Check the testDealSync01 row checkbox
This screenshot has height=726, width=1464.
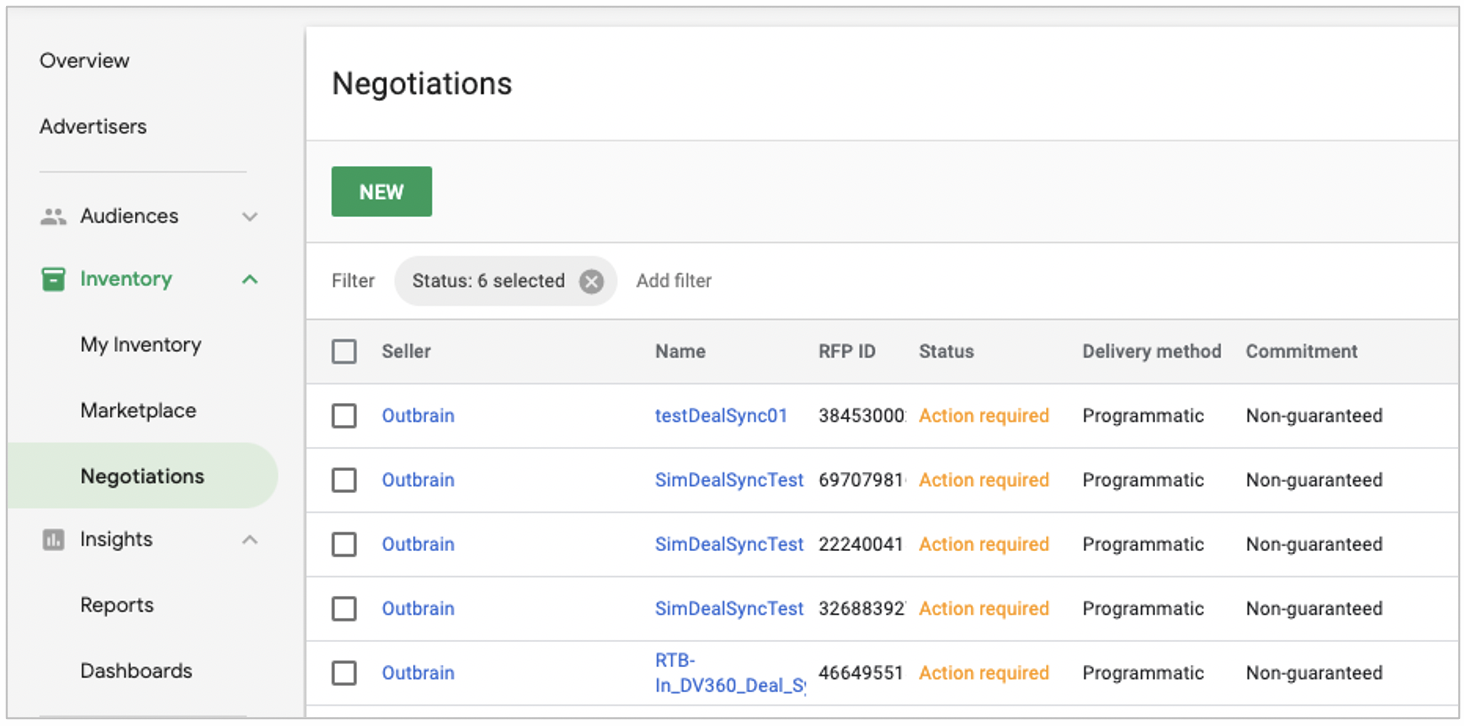(x=344, y=416)
